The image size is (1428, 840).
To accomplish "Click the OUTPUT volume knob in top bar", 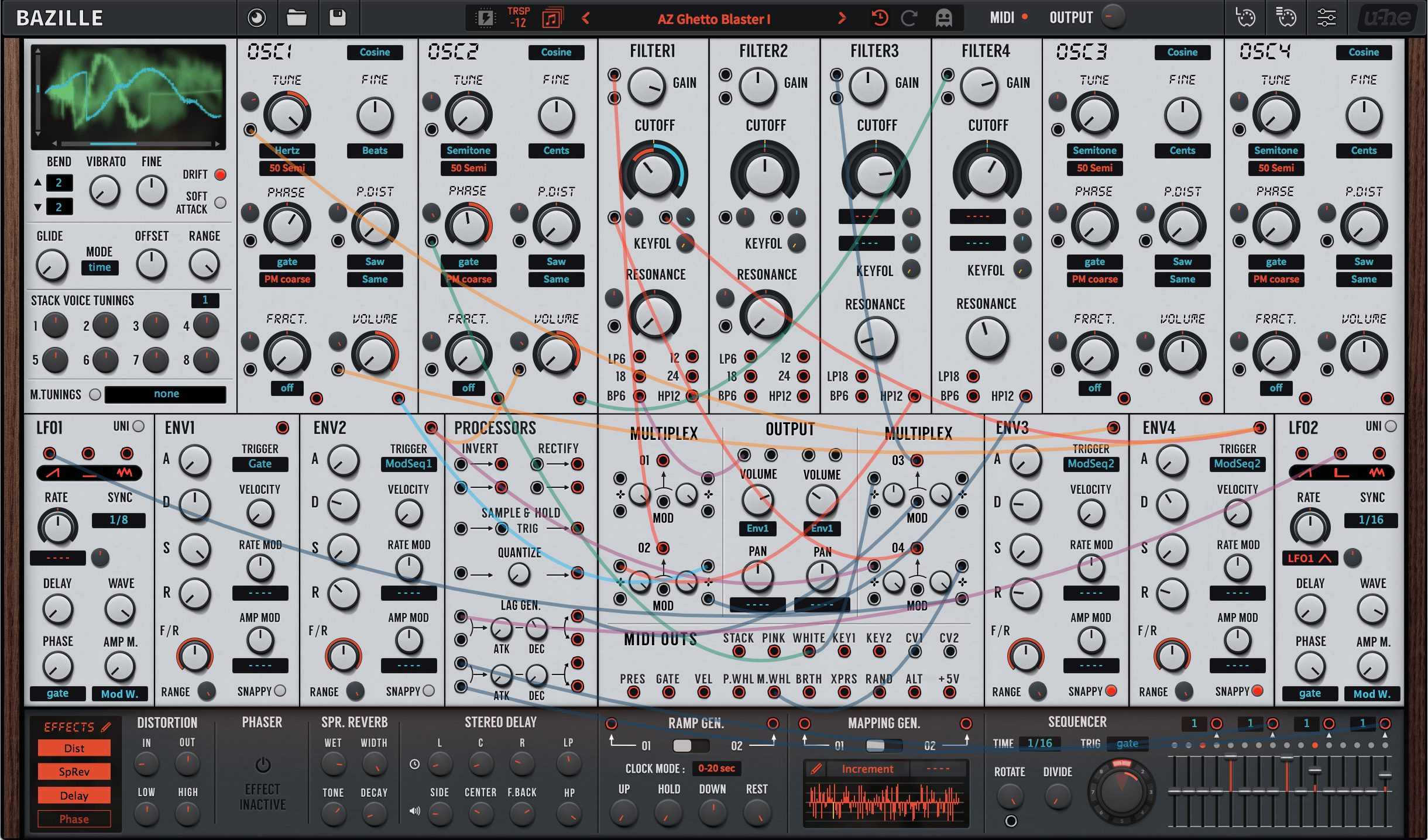I will coord(1113,17).
